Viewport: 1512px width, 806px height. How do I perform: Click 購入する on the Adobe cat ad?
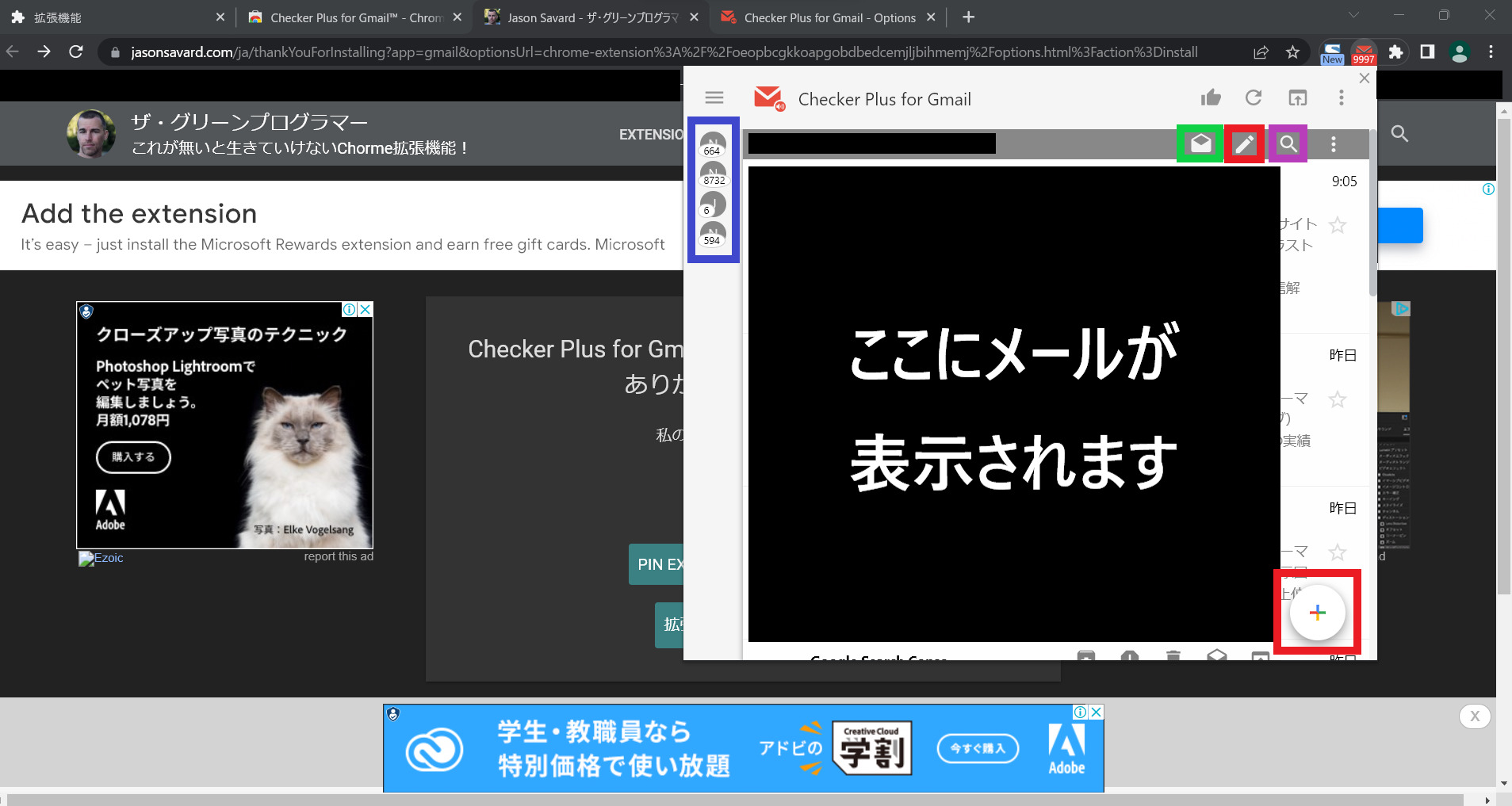[133, 457]
